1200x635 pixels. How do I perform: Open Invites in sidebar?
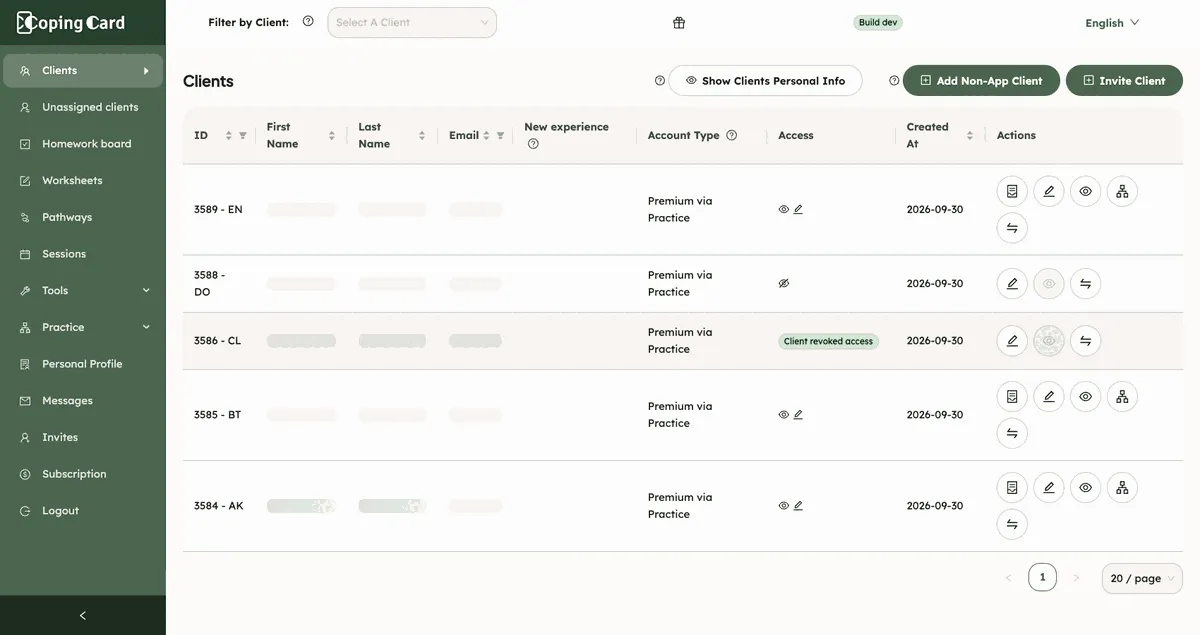(x=83, y=438)
